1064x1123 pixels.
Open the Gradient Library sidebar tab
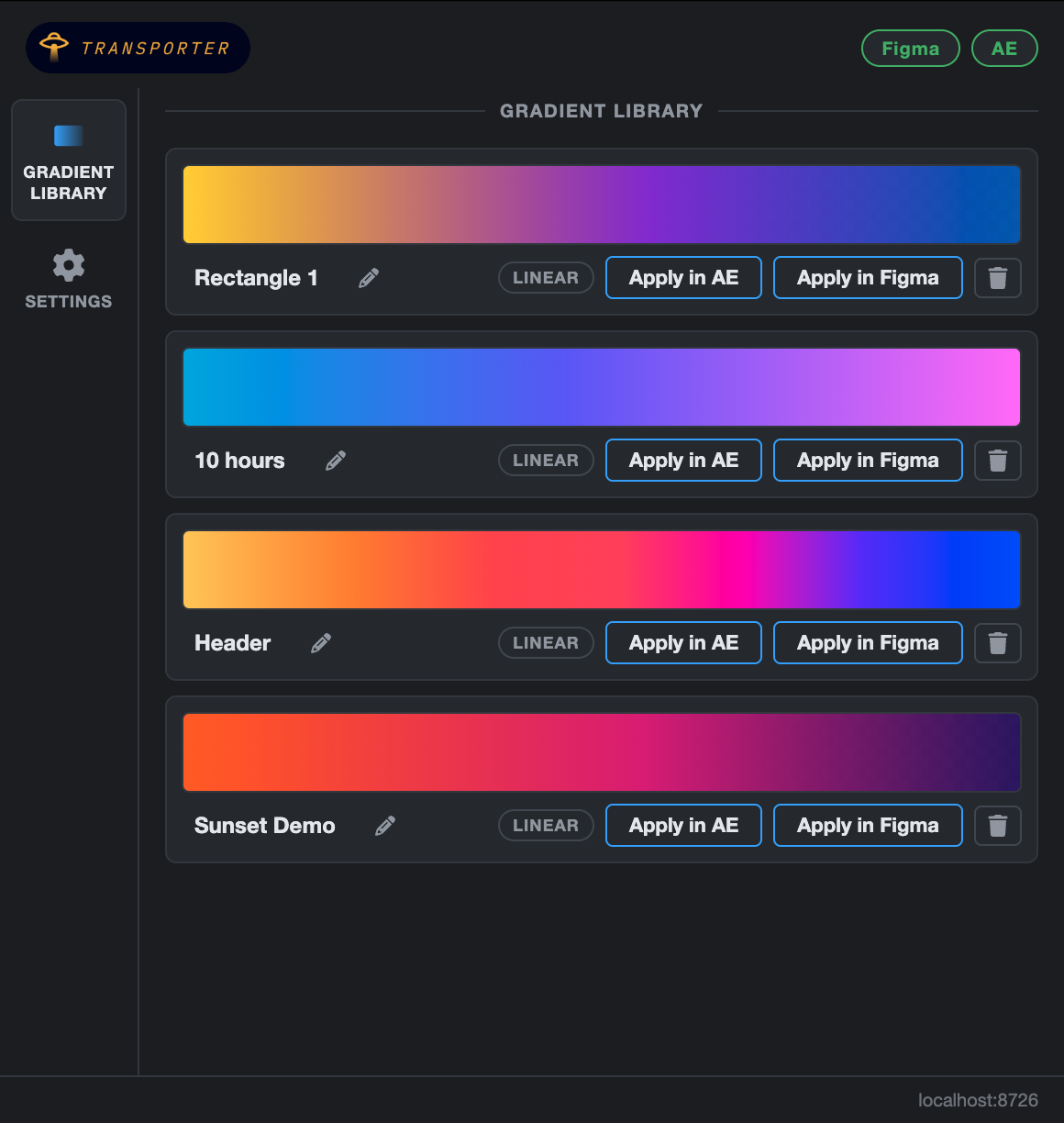click(69, 161)
